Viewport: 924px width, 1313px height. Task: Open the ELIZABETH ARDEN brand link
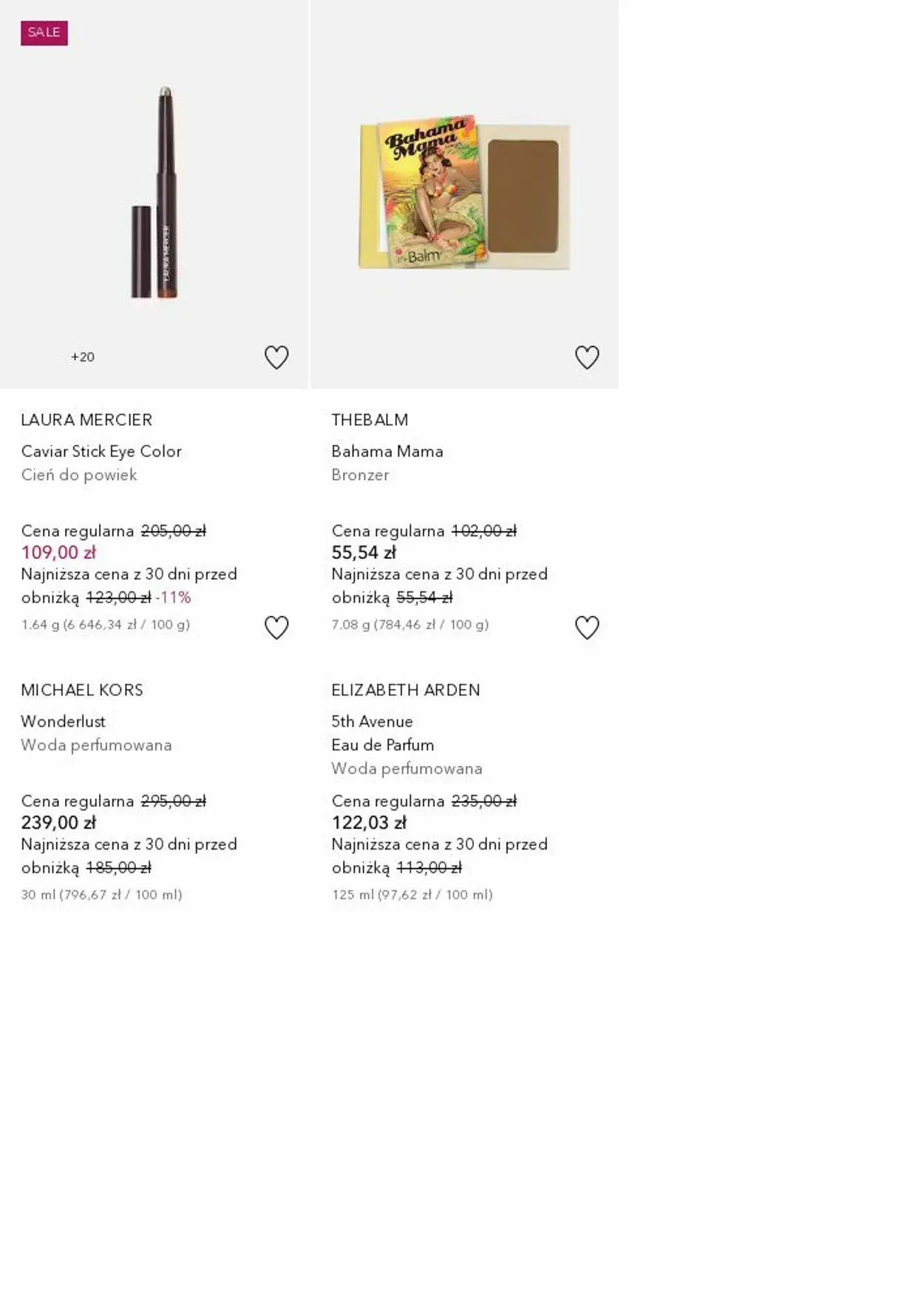pos(406,690)
